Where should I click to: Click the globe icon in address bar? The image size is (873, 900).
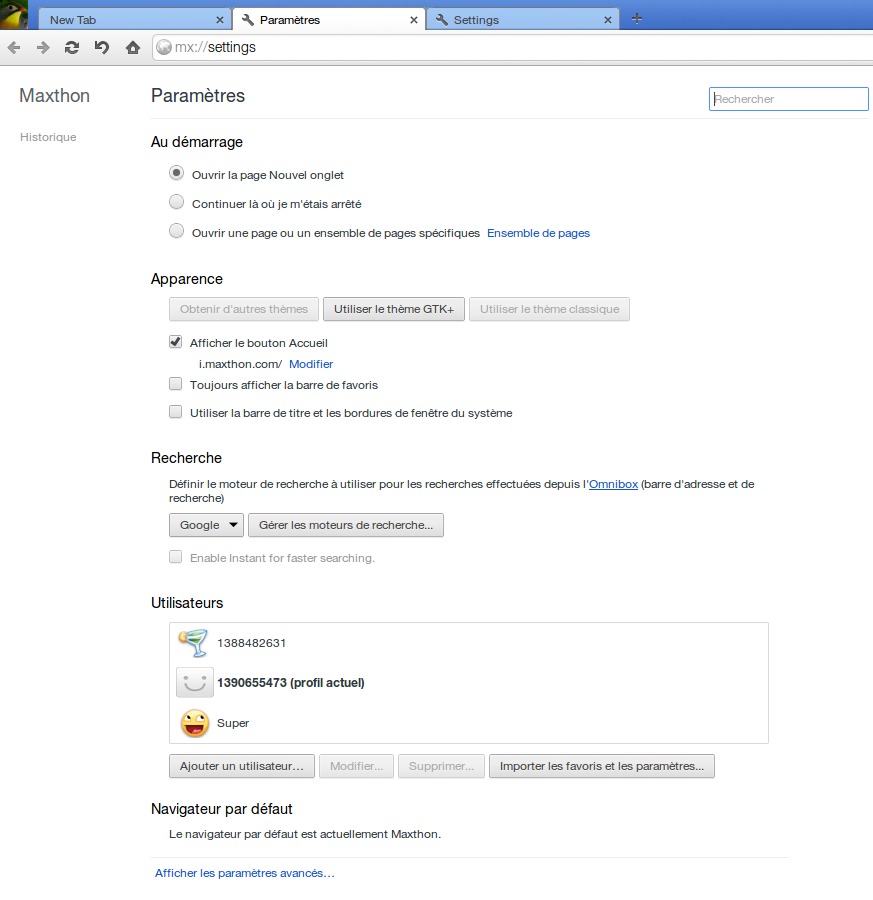tap(164, 47)
